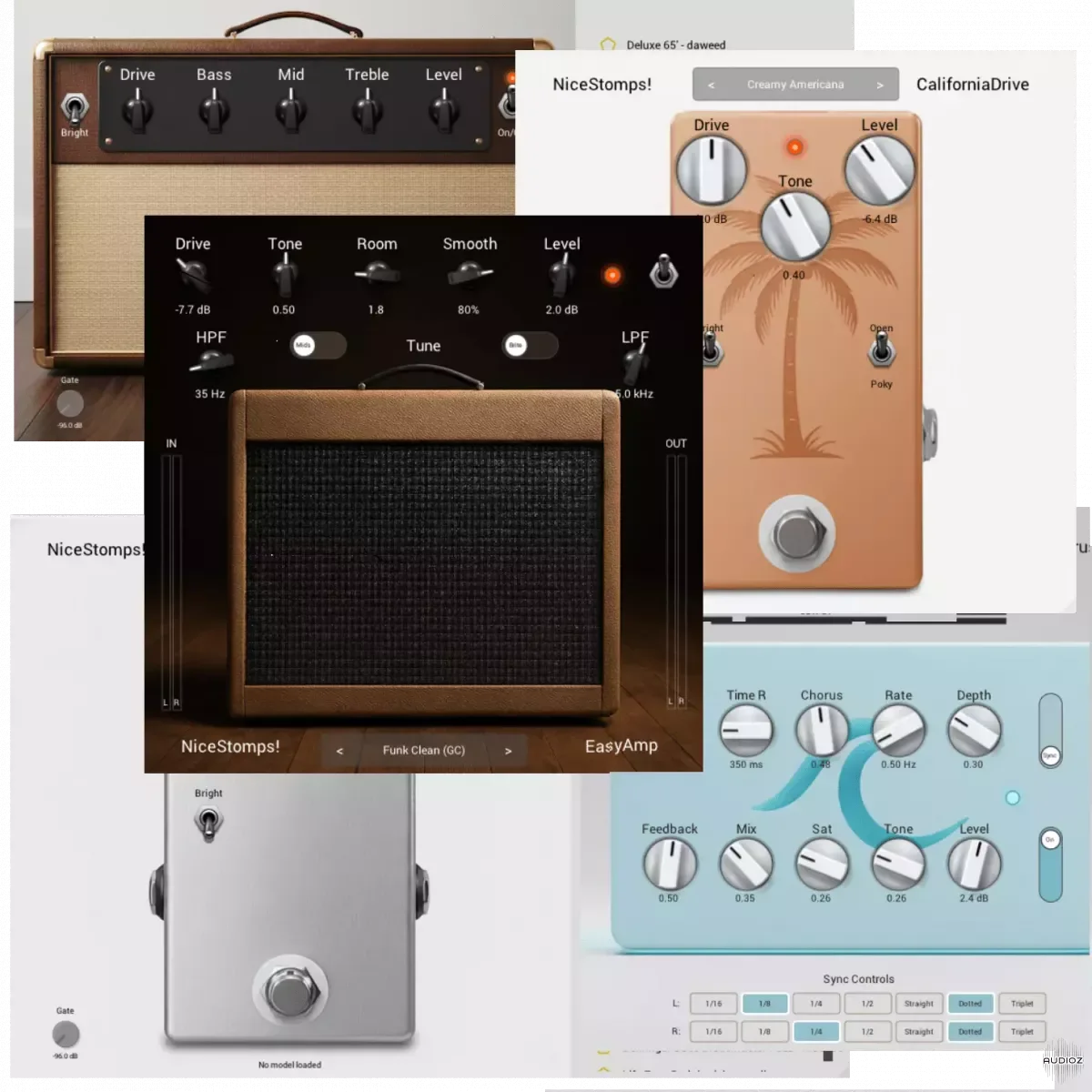Click the Level knob in EasyAmp

(561, 273)
